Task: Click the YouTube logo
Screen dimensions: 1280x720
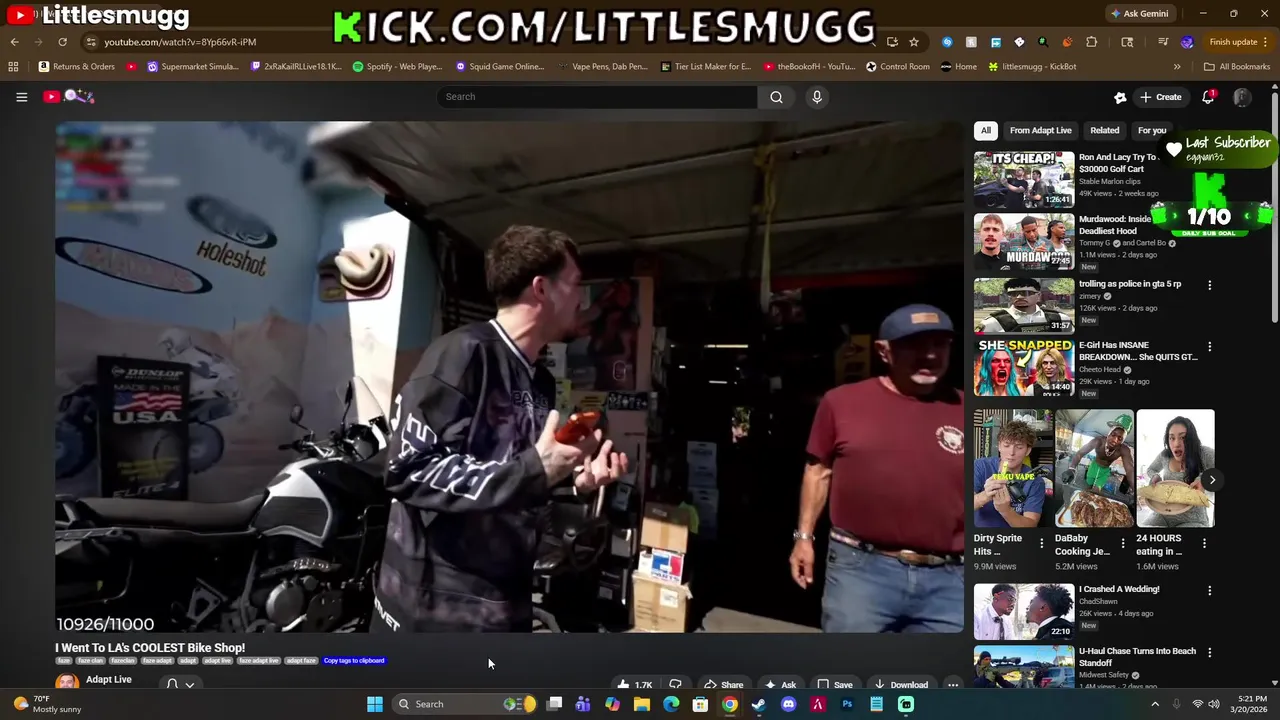Action: [x=68, y=97]
